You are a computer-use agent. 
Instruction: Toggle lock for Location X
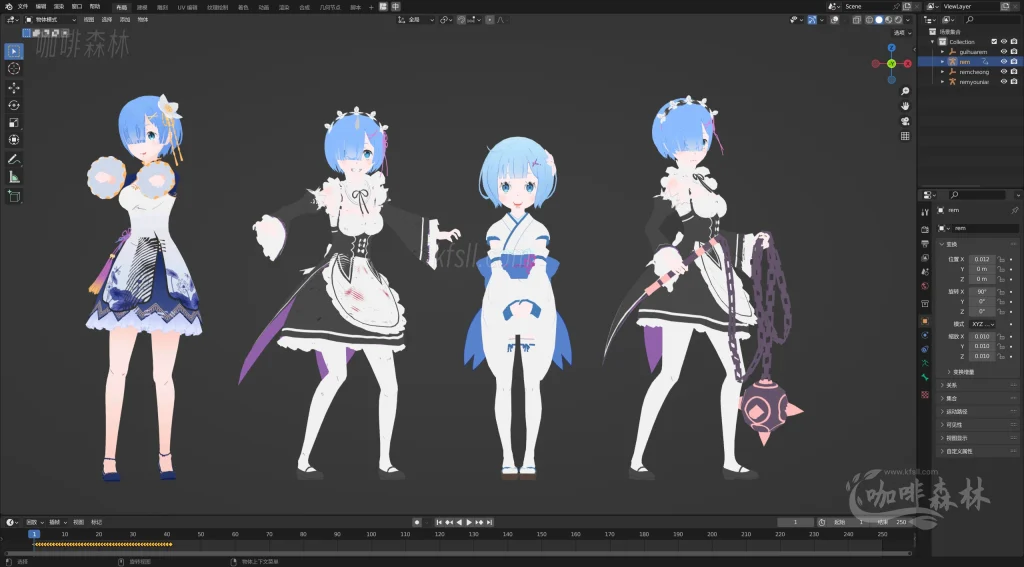point(1000,259)
